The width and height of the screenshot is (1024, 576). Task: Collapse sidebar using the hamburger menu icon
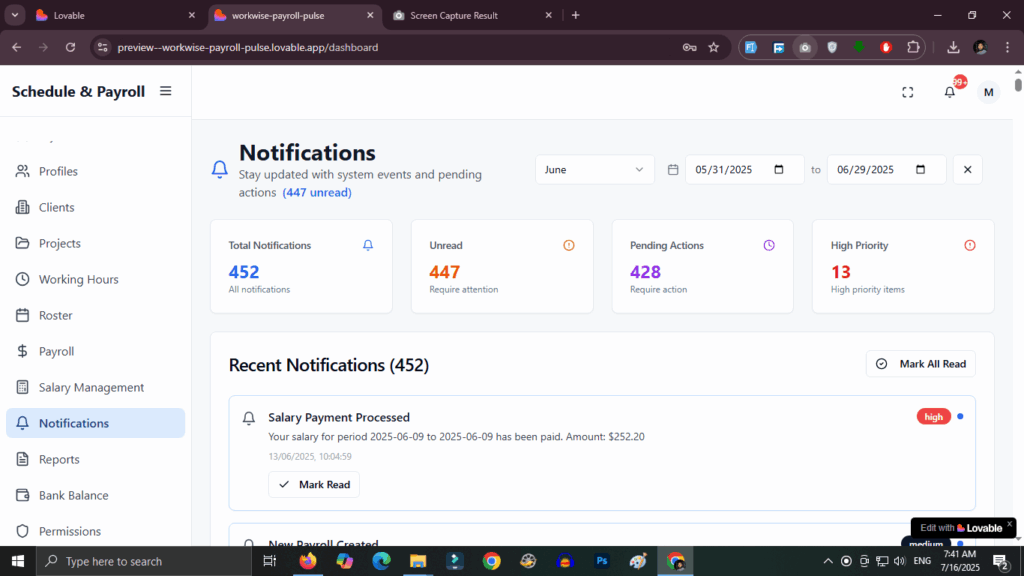[x=166, y=91]
